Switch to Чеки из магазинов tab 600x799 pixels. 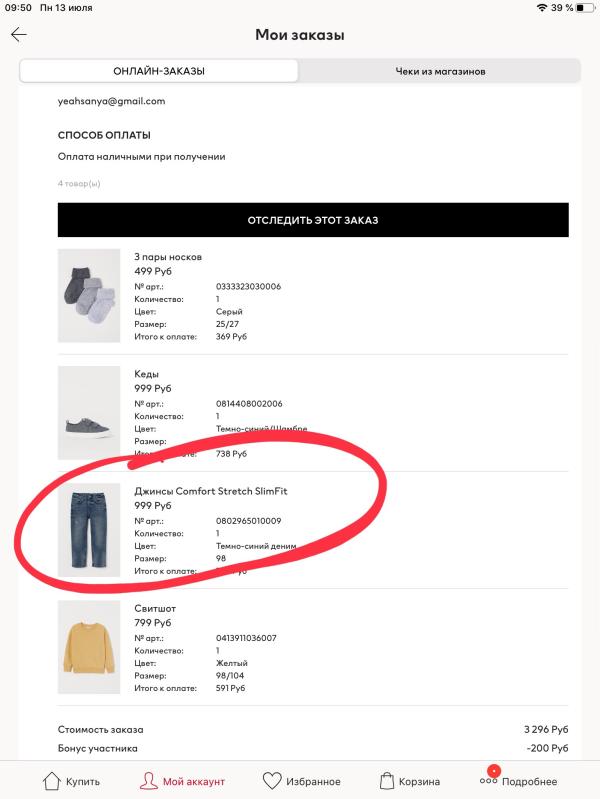[439, 72]
